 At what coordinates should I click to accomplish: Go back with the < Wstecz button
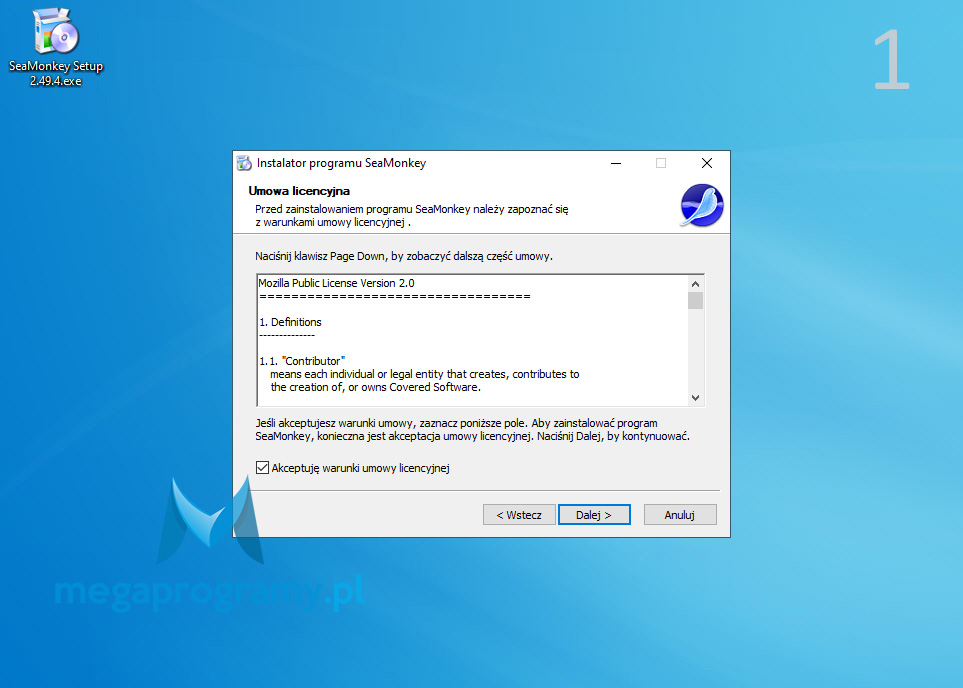point(519,515)
